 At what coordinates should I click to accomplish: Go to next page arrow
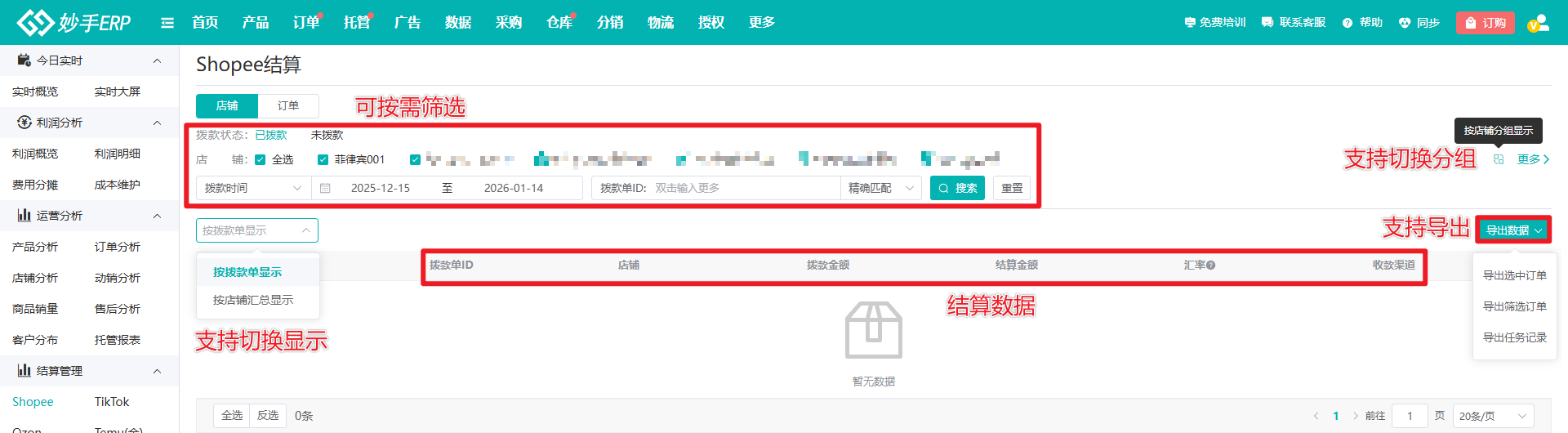coord(1356,416)
